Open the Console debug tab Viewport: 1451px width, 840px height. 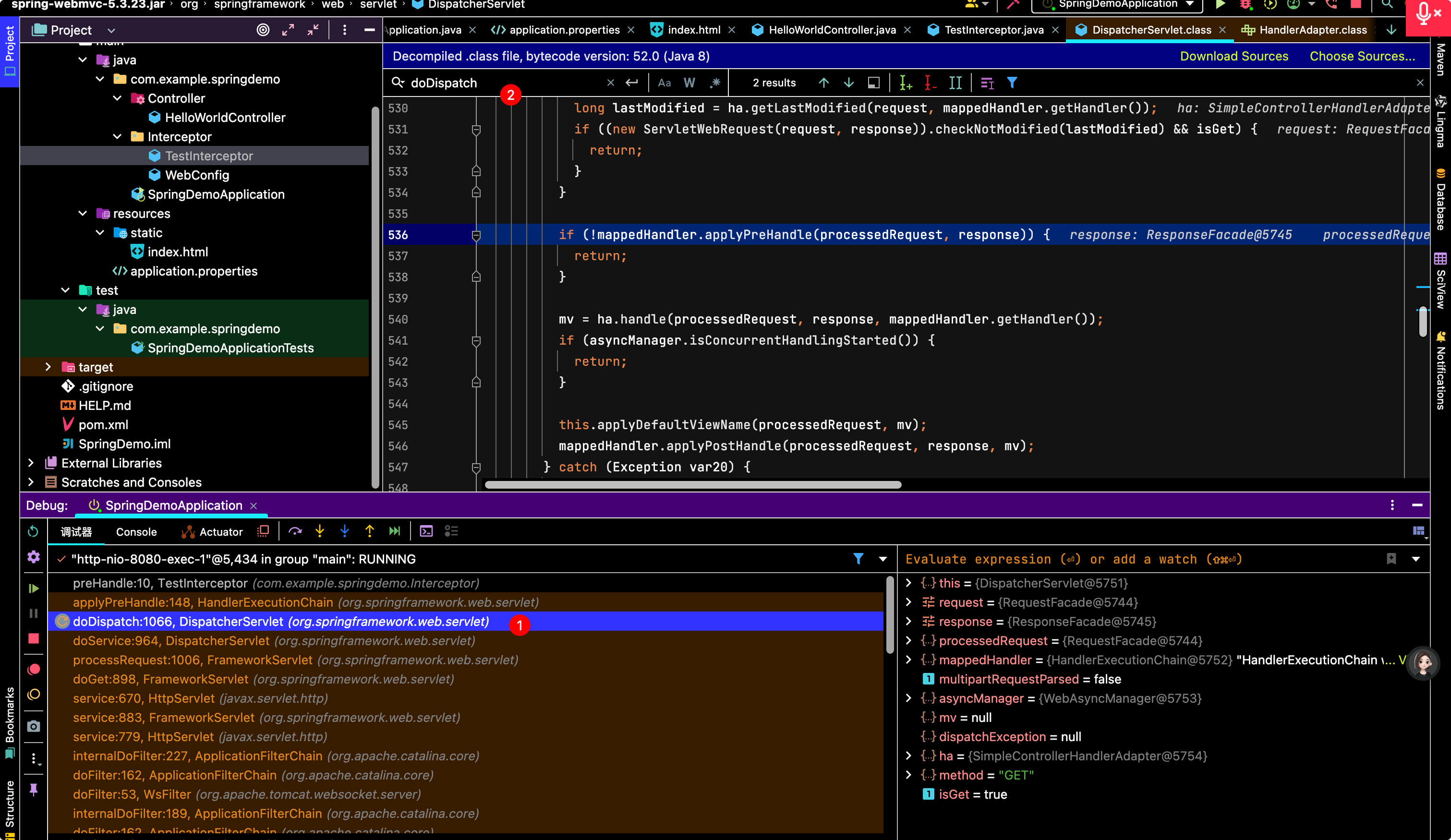(136, 532)
